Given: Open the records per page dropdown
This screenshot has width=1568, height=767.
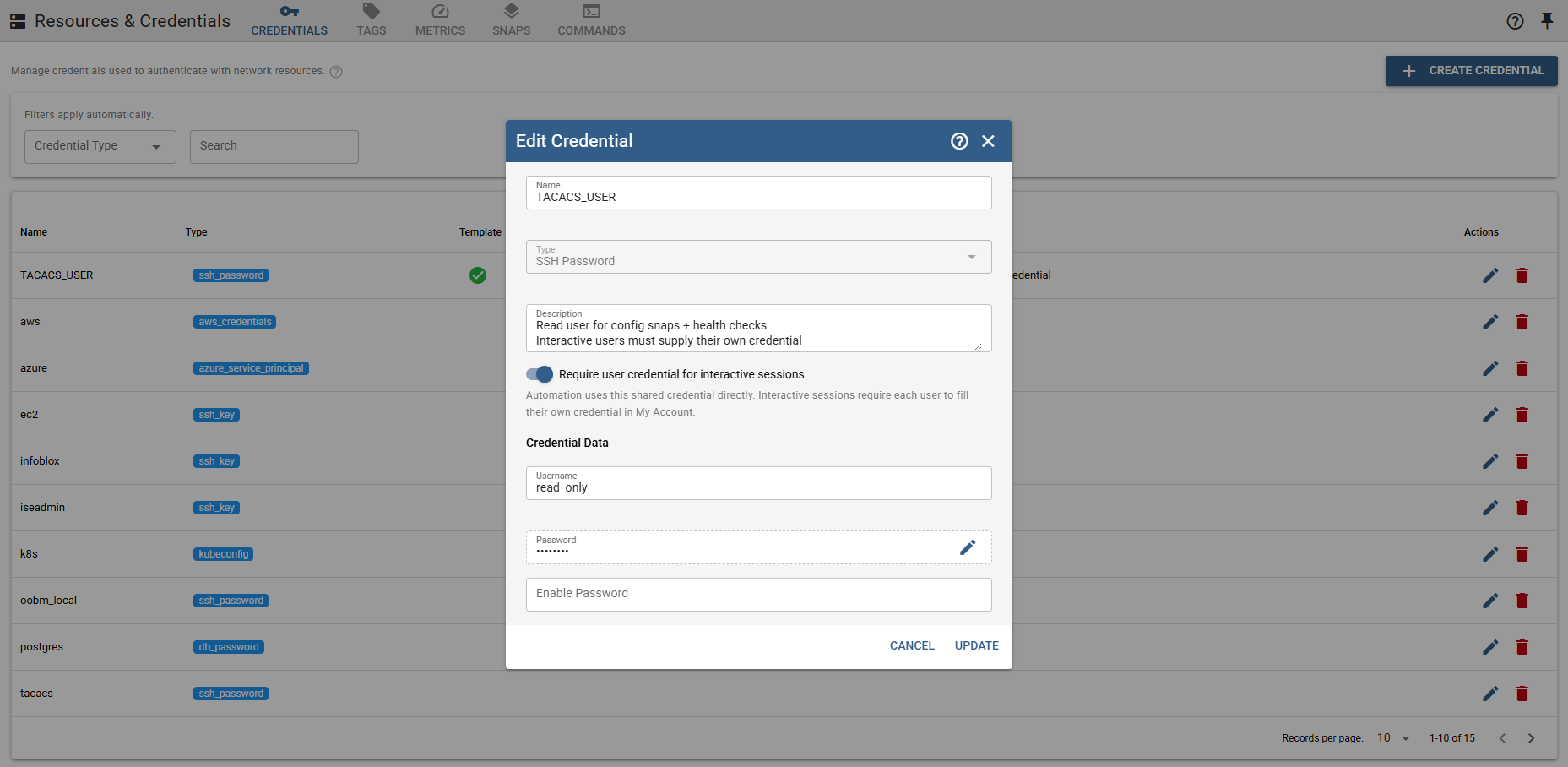Looking at the screenshot, I should pos(1393,738).
